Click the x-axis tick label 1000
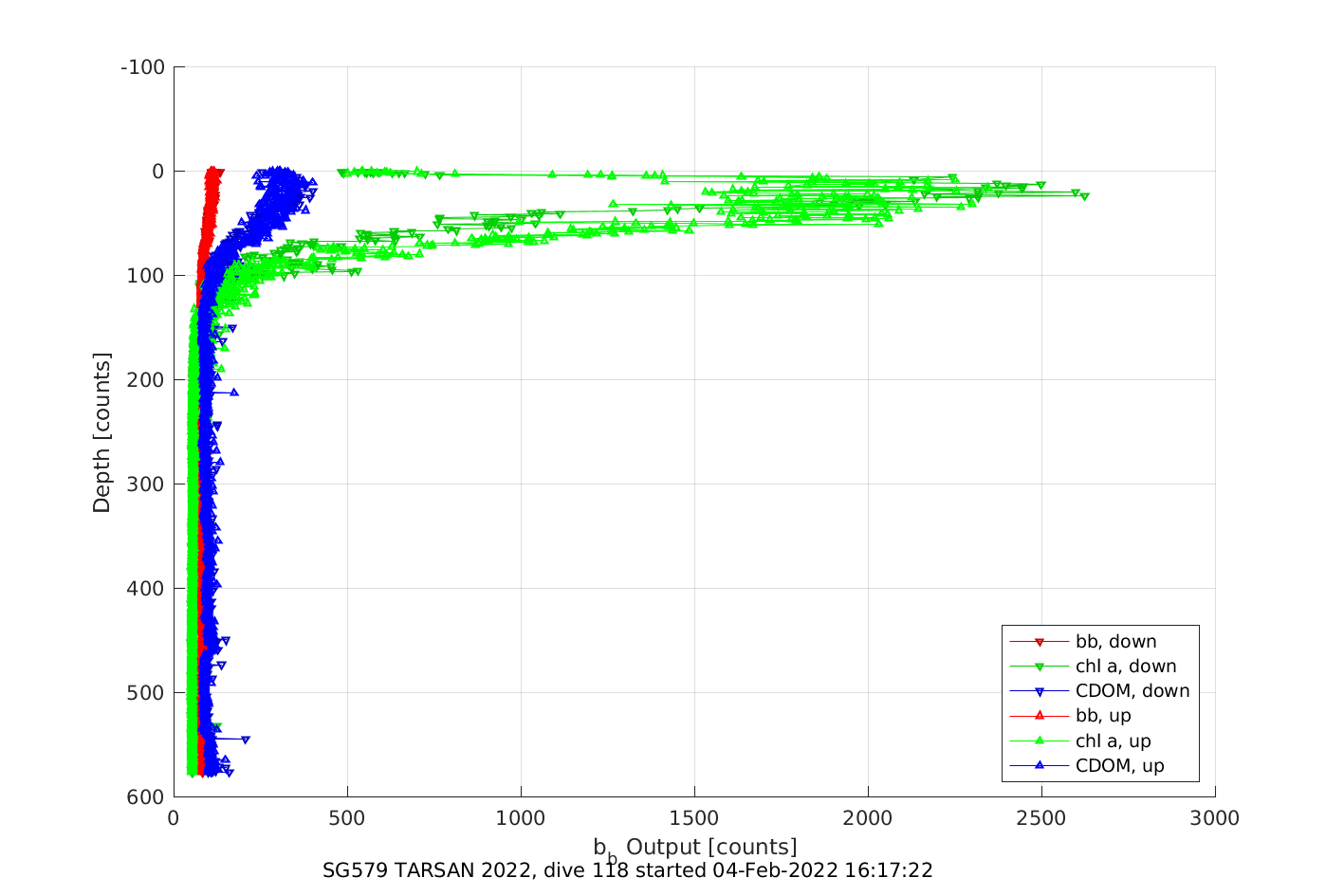The width and height of the screenshot is (1344, 896). [521, 819]
